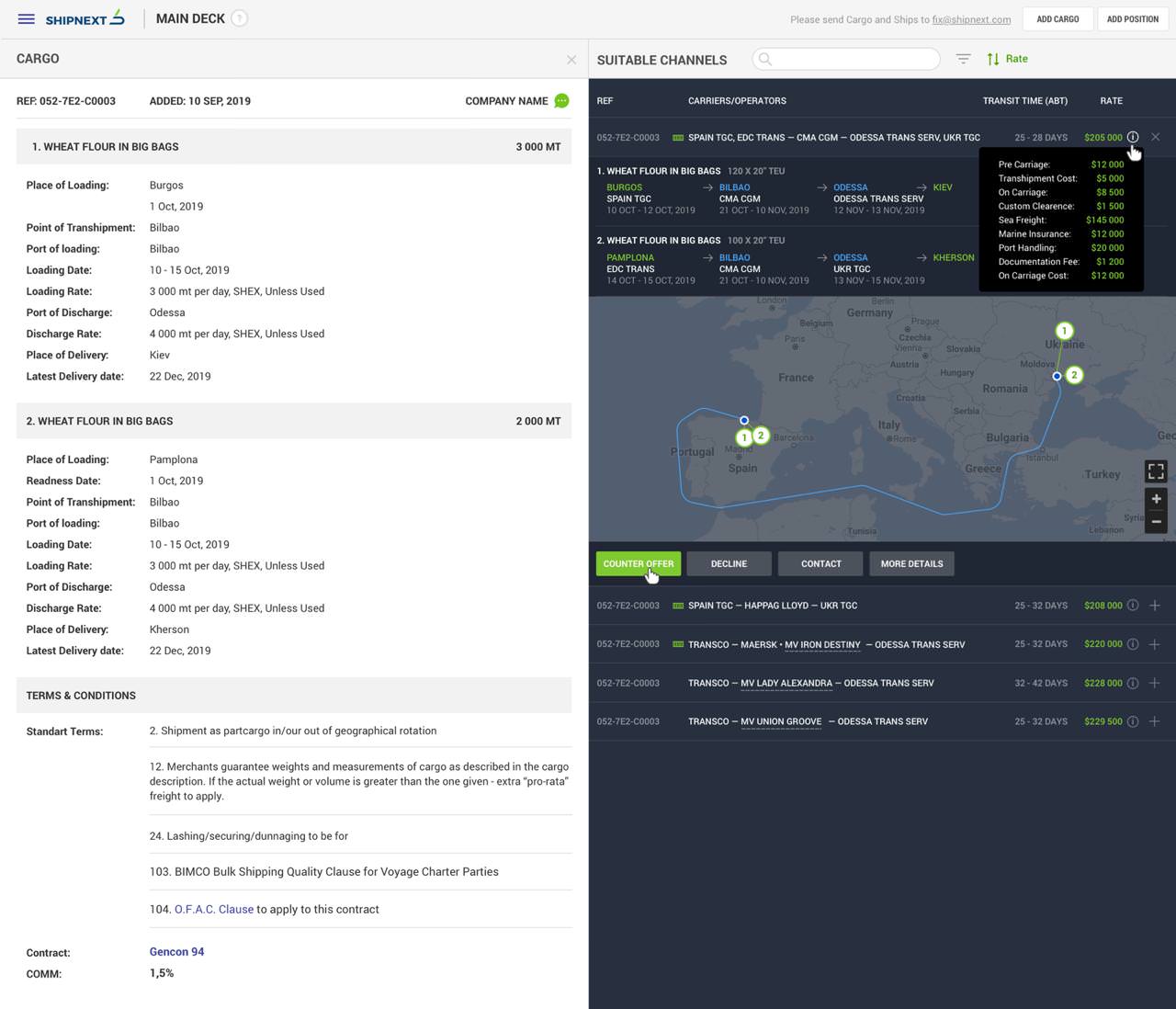The height and width of the screenshot is (1009, 1176).
Task: Open the channels filter icon
Action: (x=963, y=59)
